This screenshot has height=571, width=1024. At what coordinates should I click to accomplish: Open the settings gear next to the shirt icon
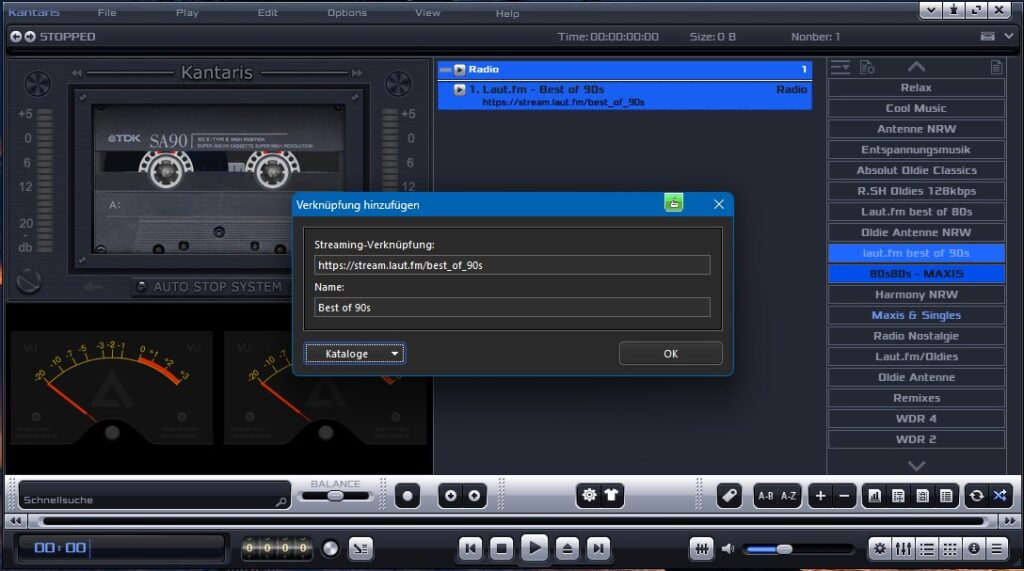click(x=589, y=495)
